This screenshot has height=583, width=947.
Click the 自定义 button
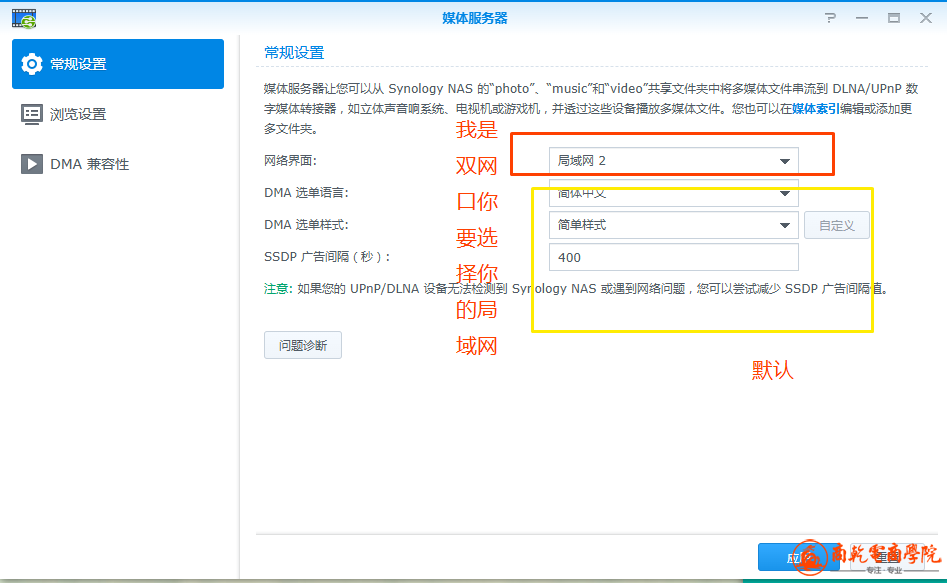(x=837, y=225)
